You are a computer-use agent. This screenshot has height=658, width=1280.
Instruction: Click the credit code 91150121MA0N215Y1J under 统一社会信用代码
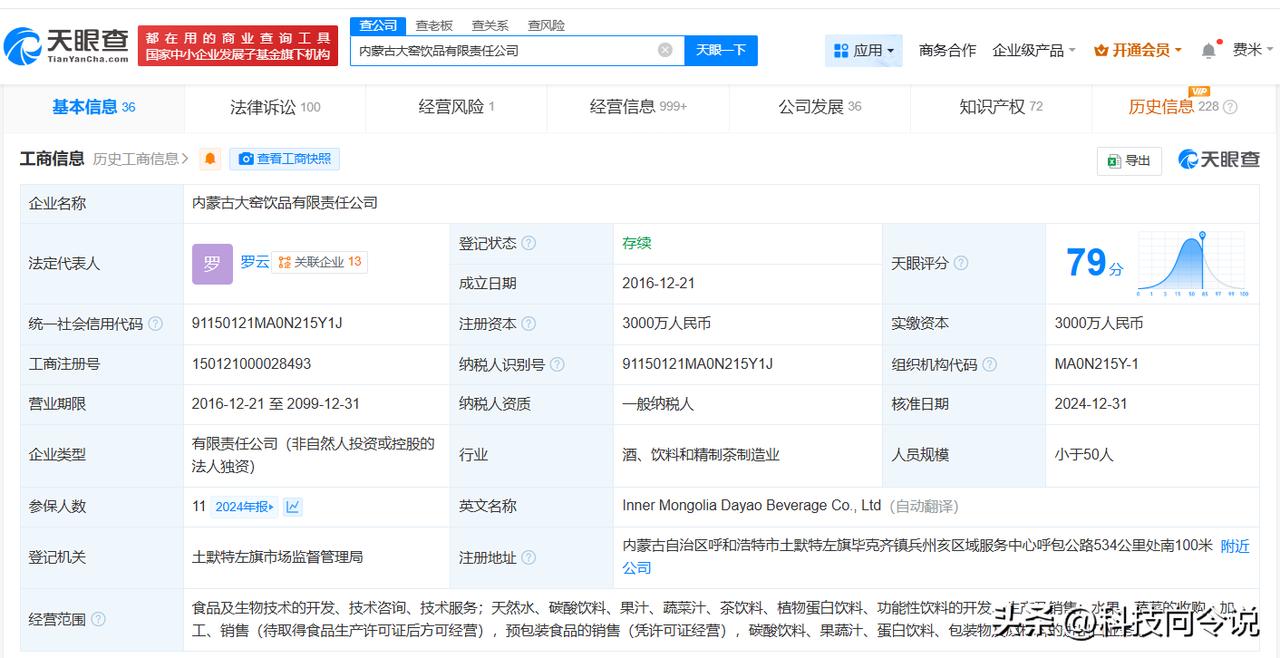click(x=267, y=324)
